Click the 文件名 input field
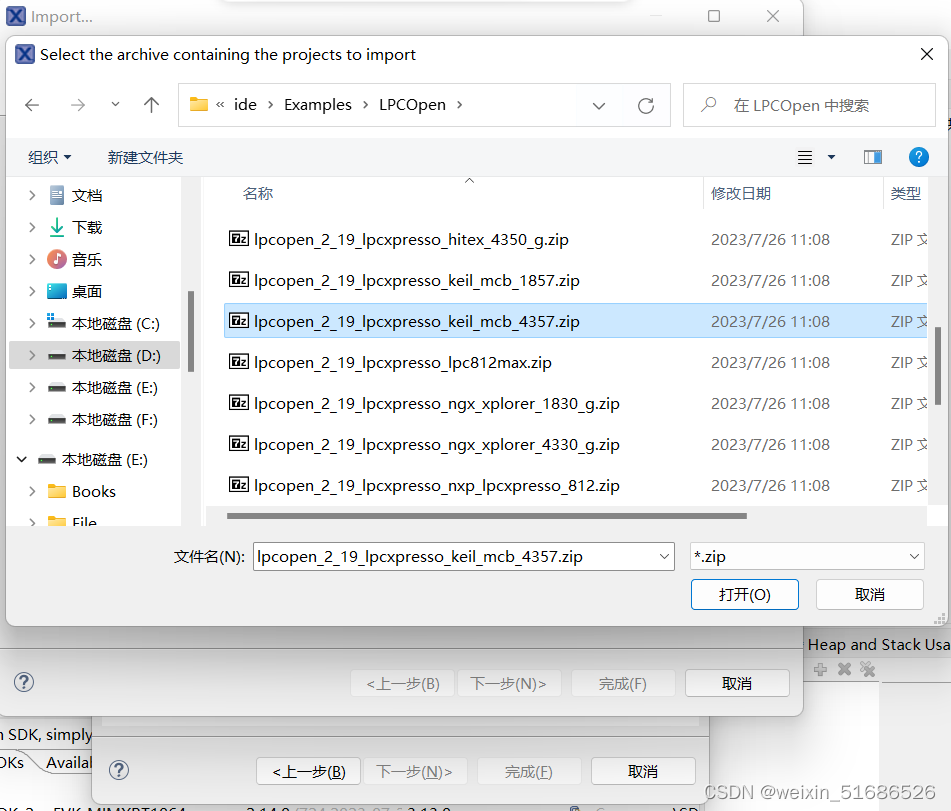 tap(460, 555)
